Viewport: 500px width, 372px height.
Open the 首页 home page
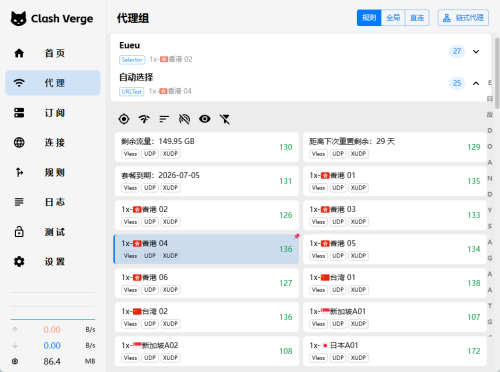(53, 53)
